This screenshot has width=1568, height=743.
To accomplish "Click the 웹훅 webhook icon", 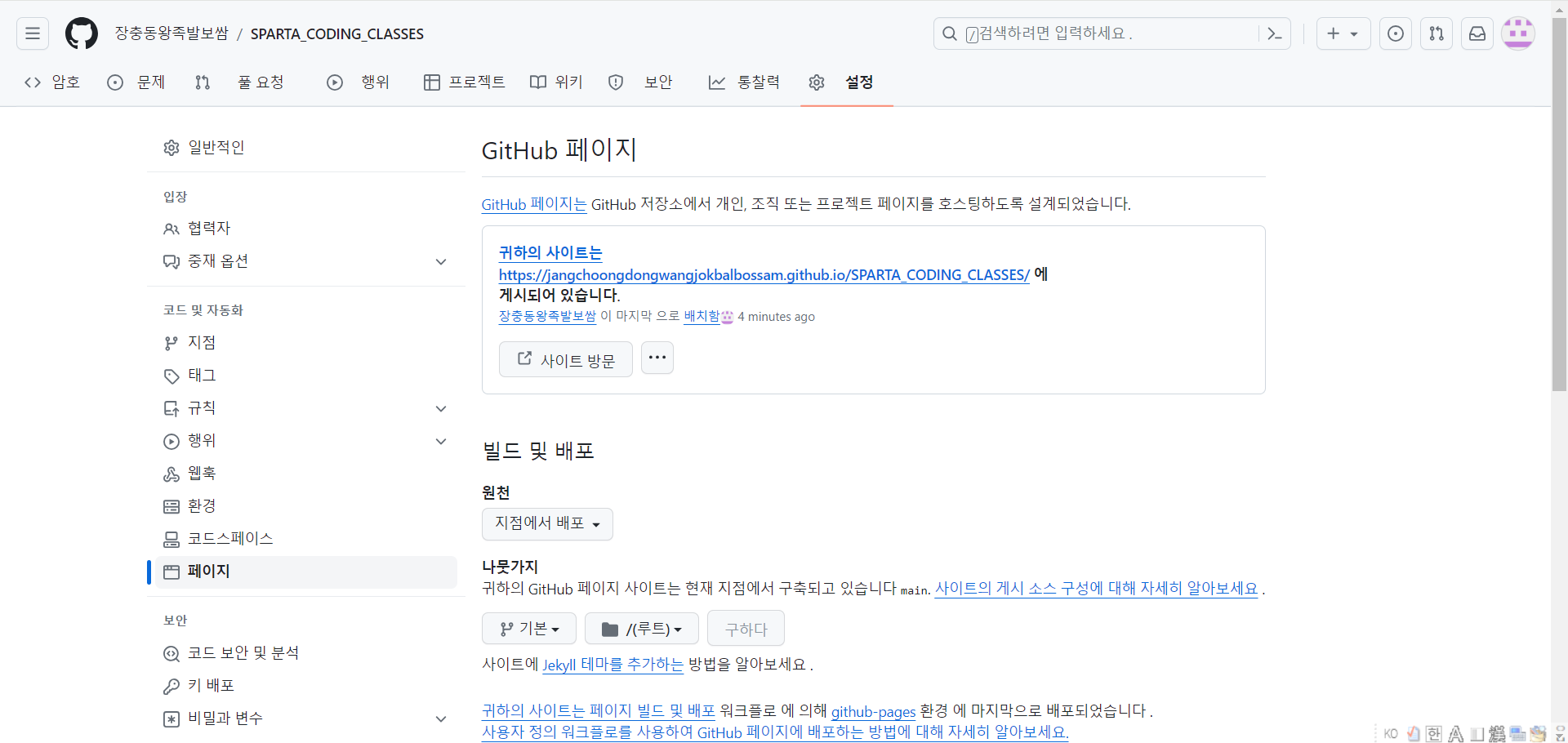I will pyautogui.click(x=171, y=474).
